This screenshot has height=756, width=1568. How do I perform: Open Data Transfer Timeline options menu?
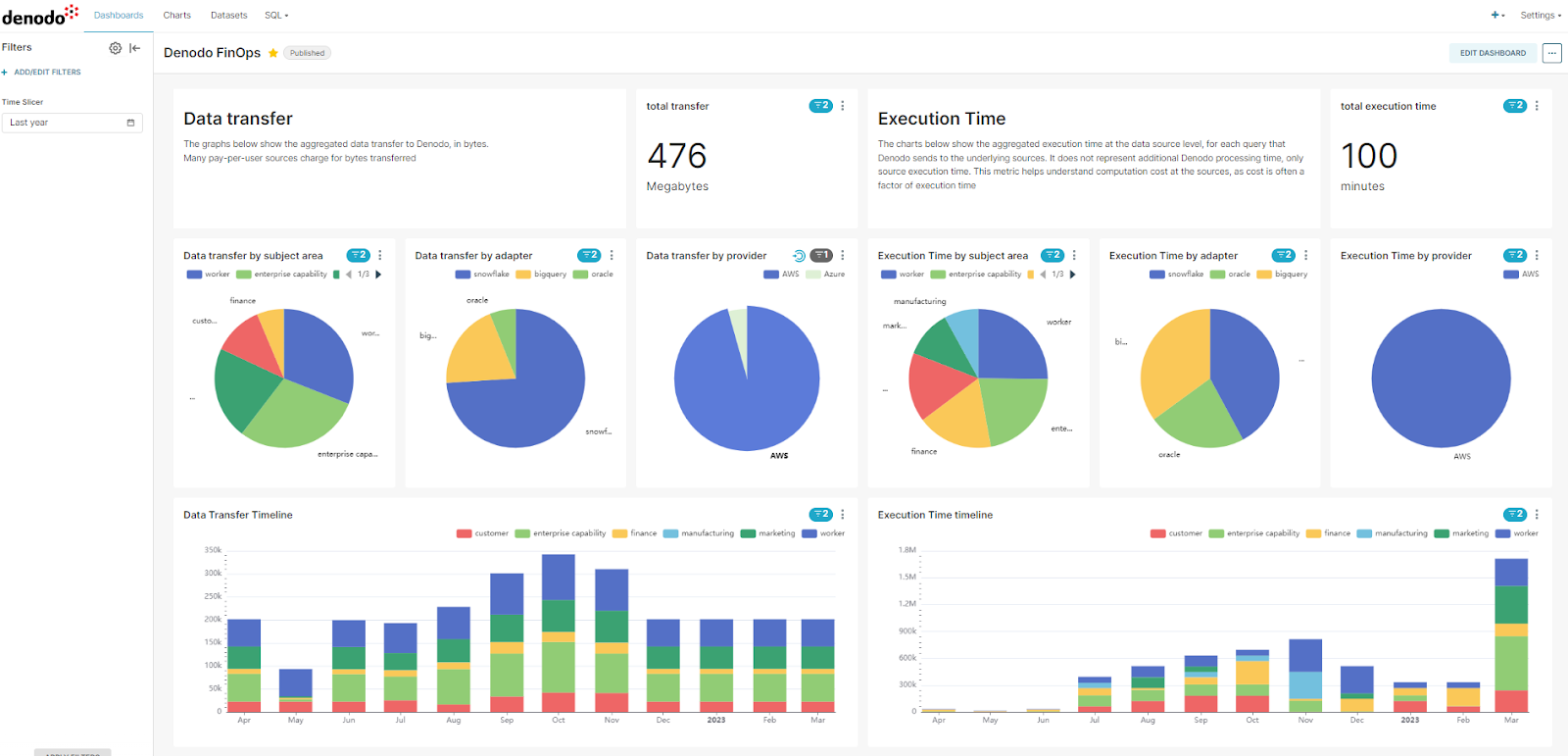click(x=843, y=514)
